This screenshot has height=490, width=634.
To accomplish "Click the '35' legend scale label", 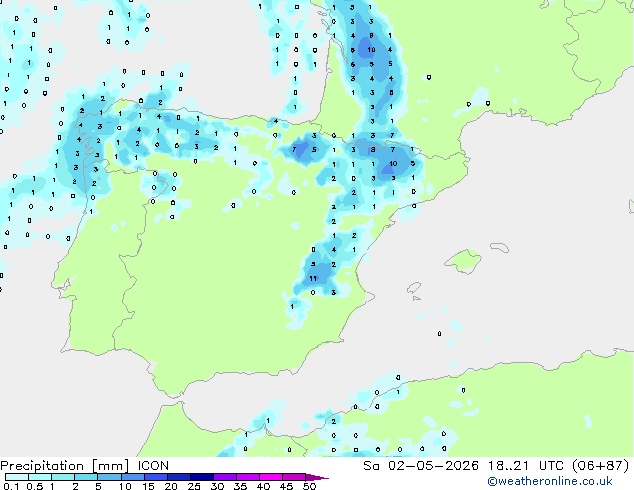I will pyautogui.click(x=240, y=486).
